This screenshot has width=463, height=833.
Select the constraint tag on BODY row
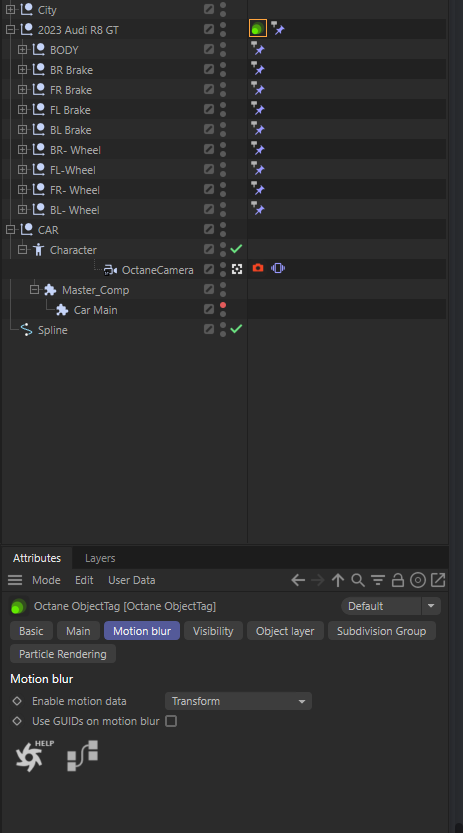coord(258,49)
